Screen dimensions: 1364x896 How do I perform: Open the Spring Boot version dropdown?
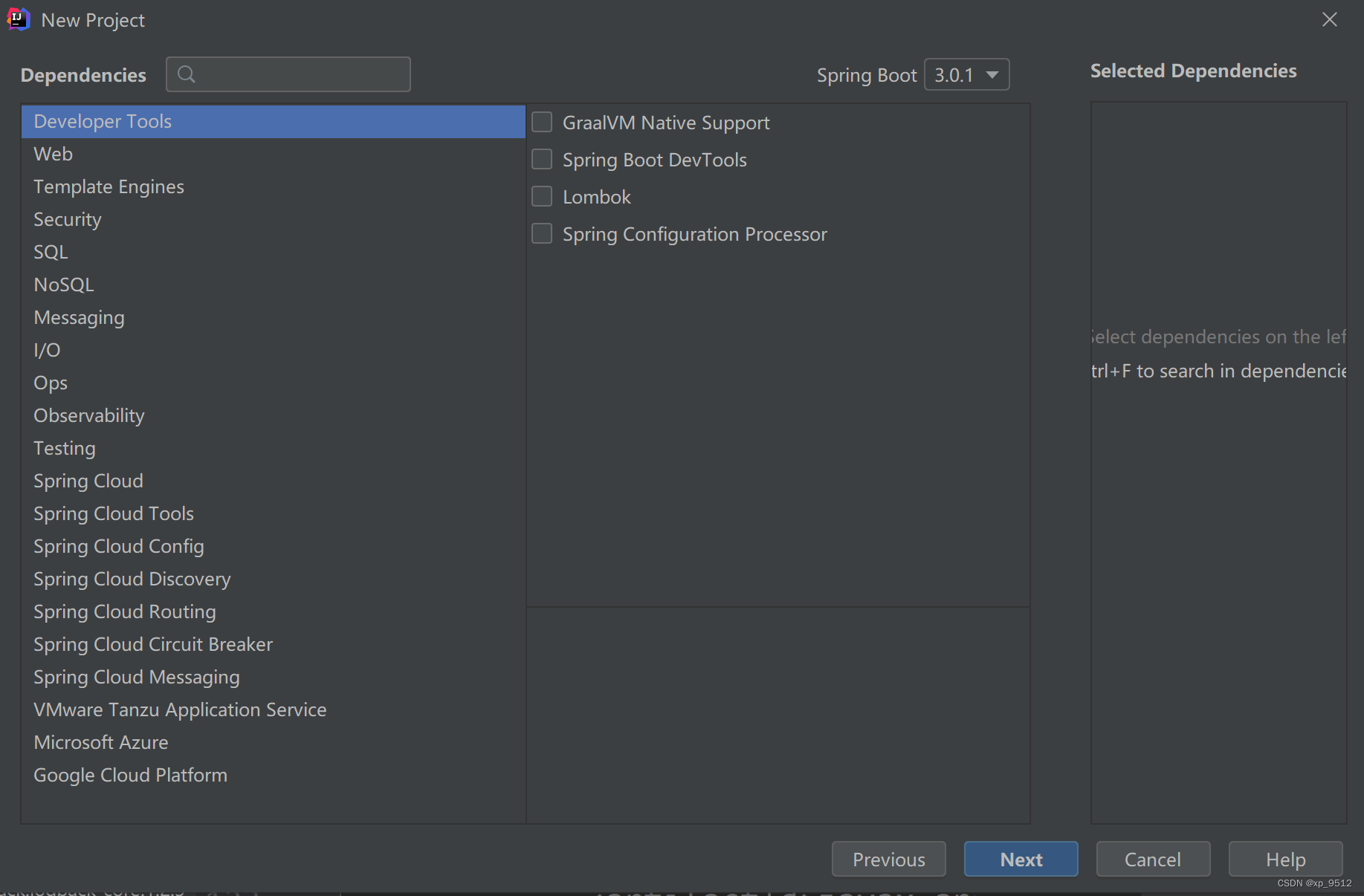(x=966, y=74)
